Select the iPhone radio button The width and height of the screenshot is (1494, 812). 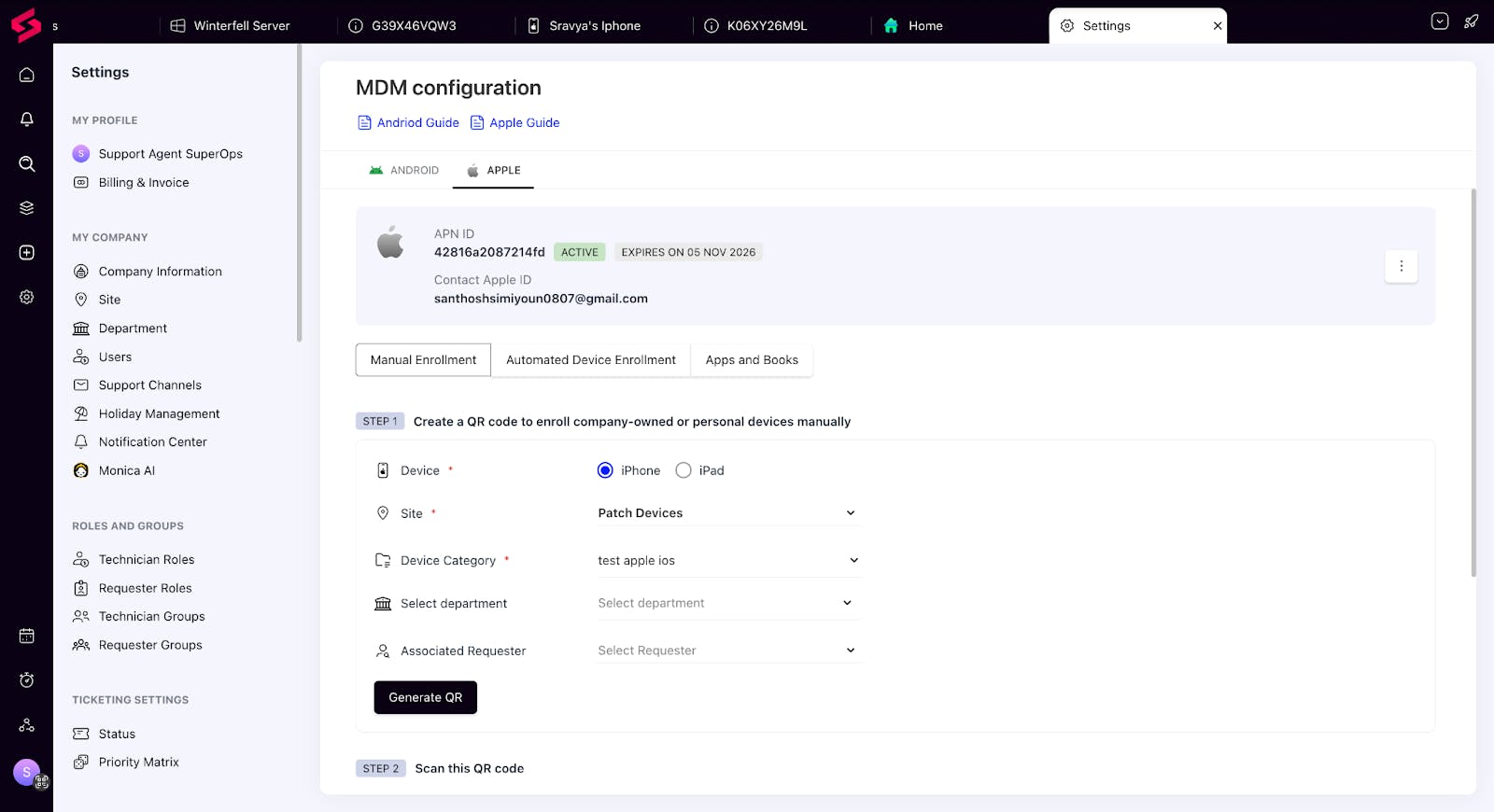605,470
